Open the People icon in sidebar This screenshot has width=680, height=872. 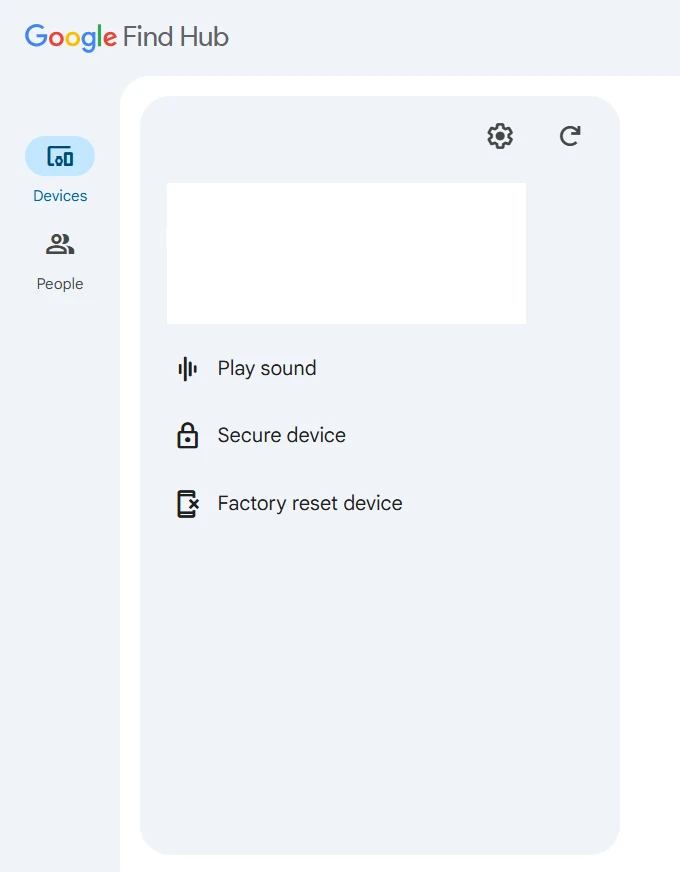[60, 245]
